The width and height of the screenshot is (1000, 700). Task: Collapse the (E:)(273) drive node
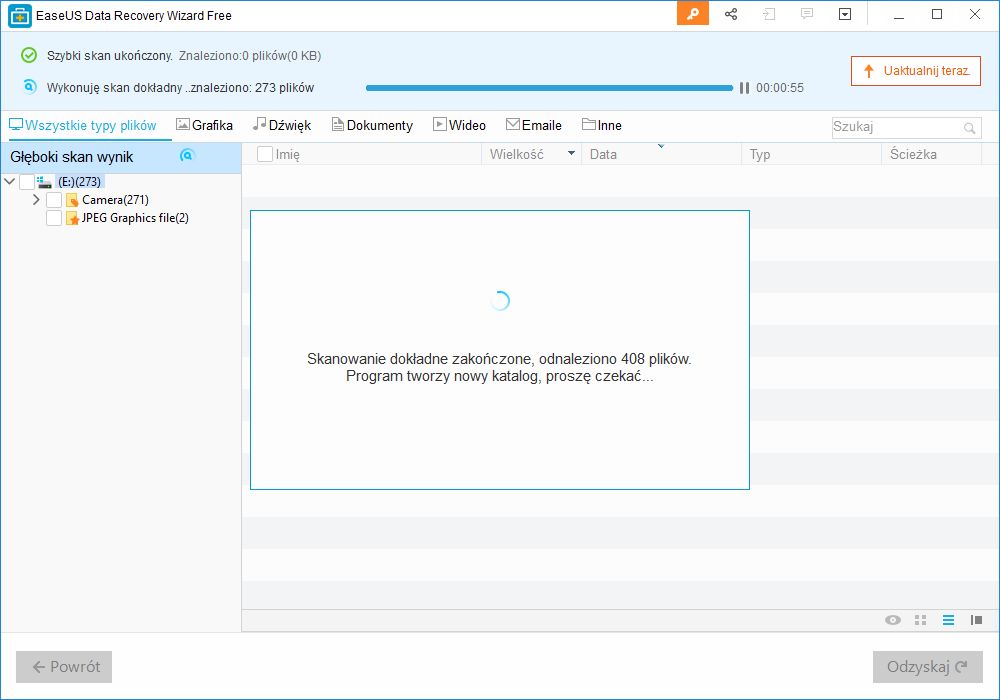(x=10, y=182)
